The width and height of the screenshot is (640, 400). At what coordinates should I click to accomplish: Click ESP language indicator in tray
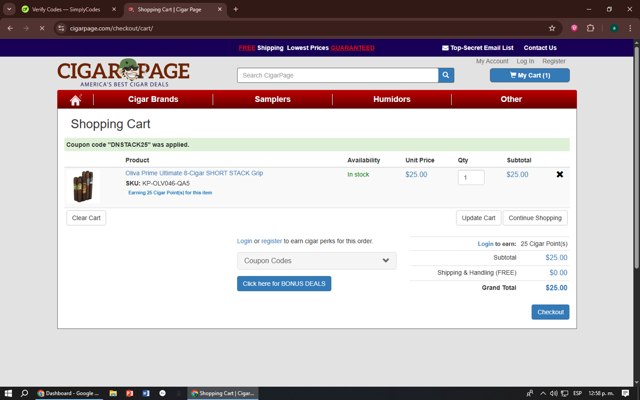(x=577, y=393)
